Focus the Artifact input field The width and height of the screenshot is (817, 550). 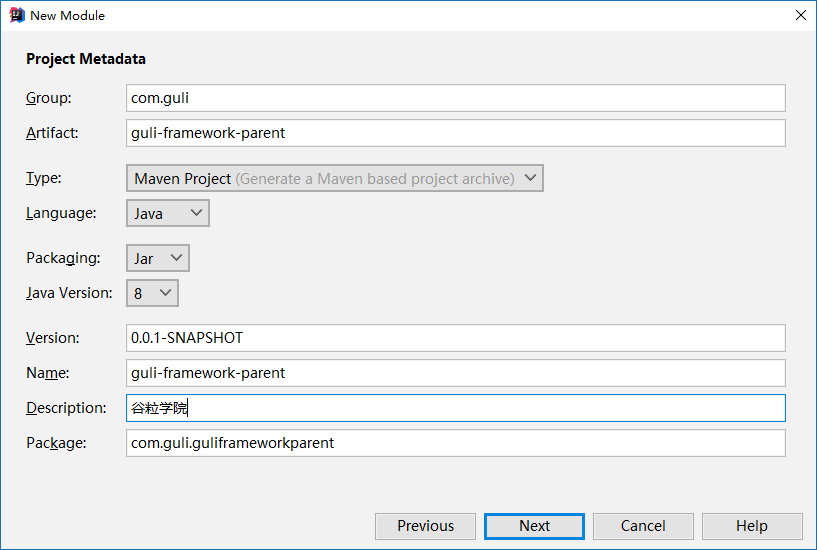tap(455, 133)
